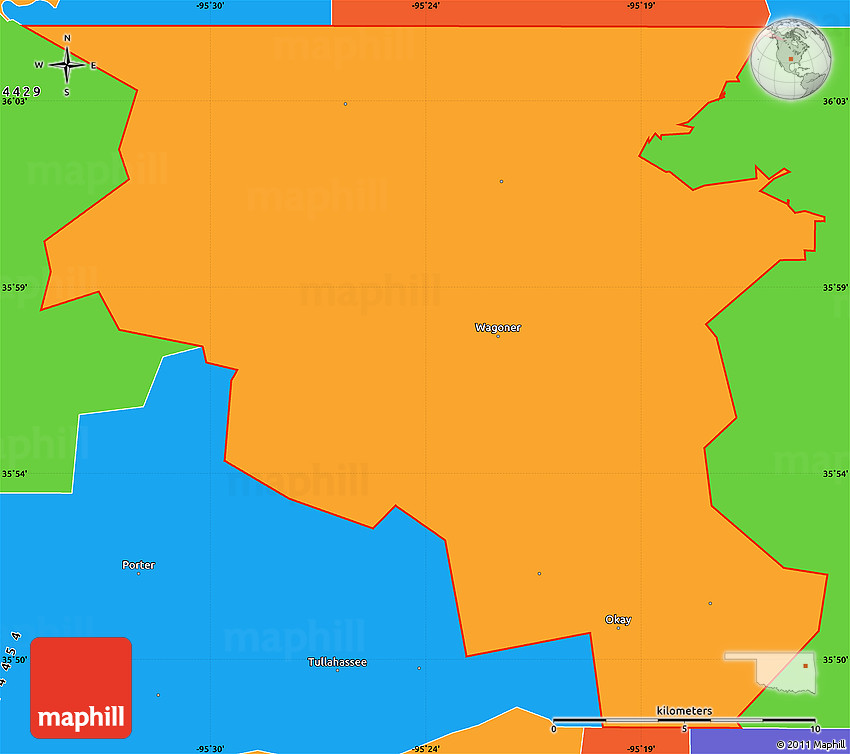Select the Porter town label
850x754 pixels.
(x=138, y=565)
